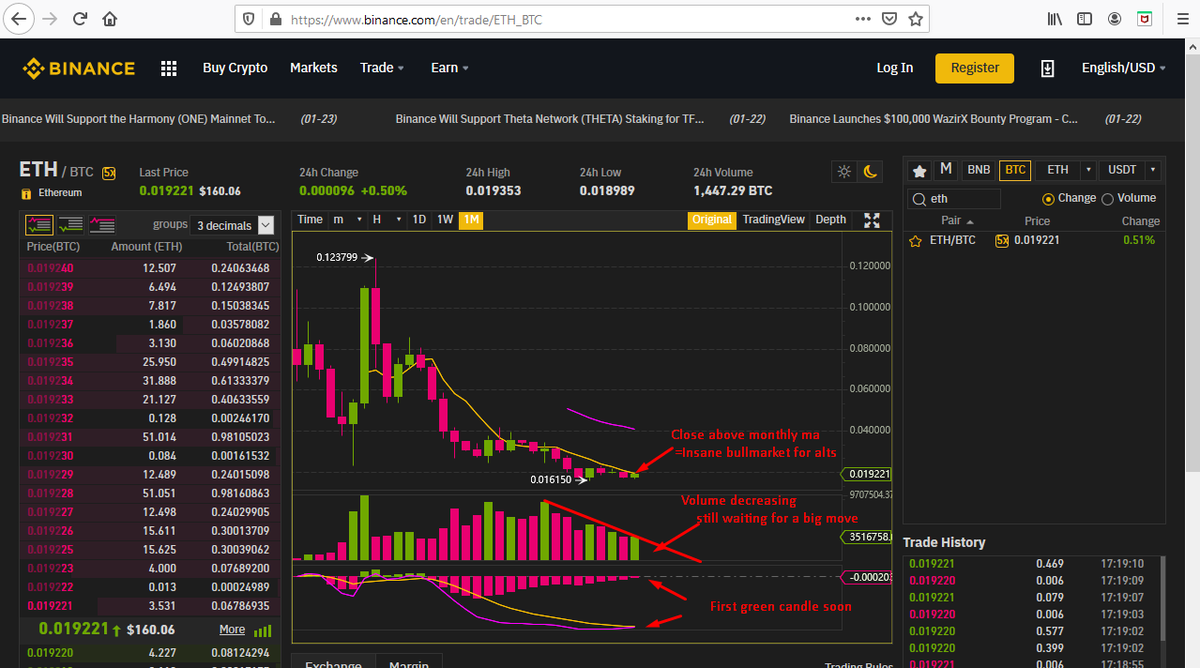Show the combined order book view
The width and height of the screenshot is (1200, 668).
pos(40,225)
